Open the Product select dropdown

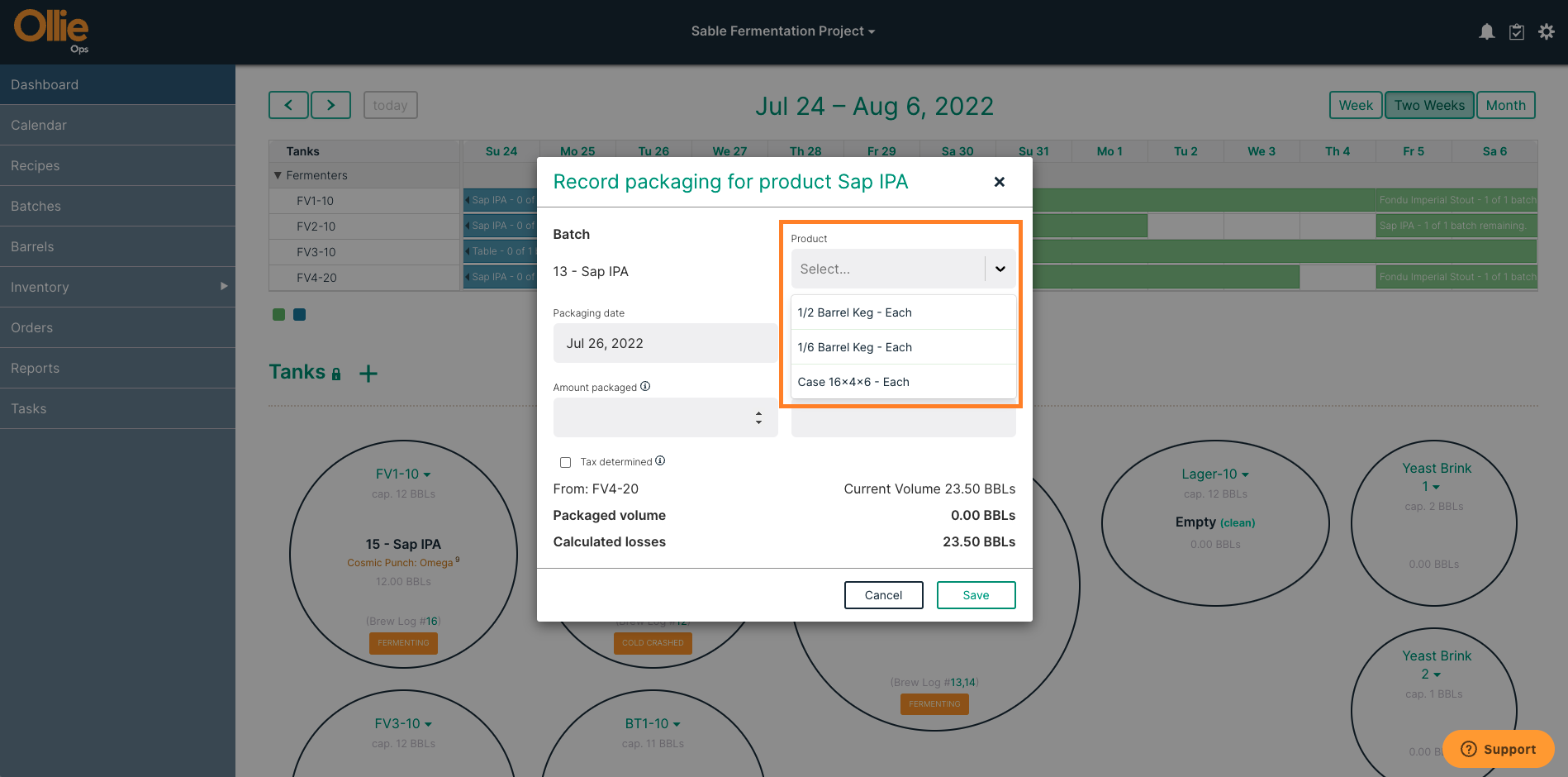point(904,269)
